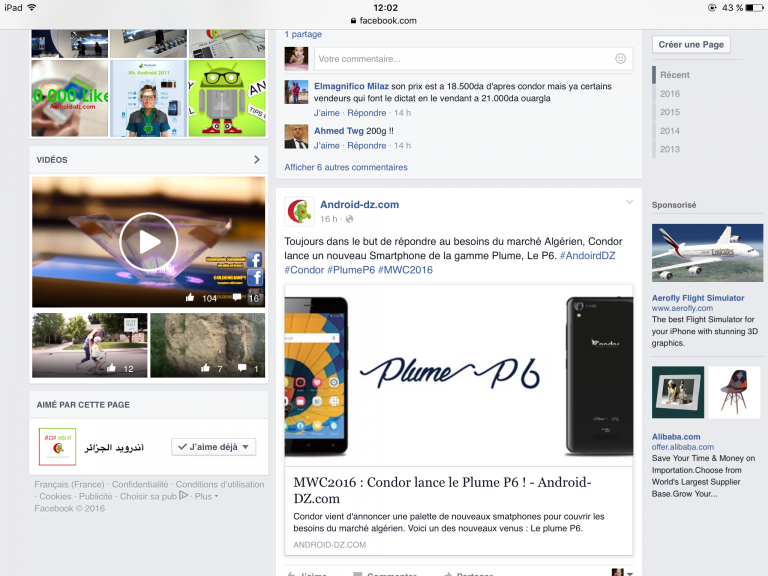The height and width of the screenshot is (576, 768).
Task: Click the #Condor hashtag
Action: point(304,270)
